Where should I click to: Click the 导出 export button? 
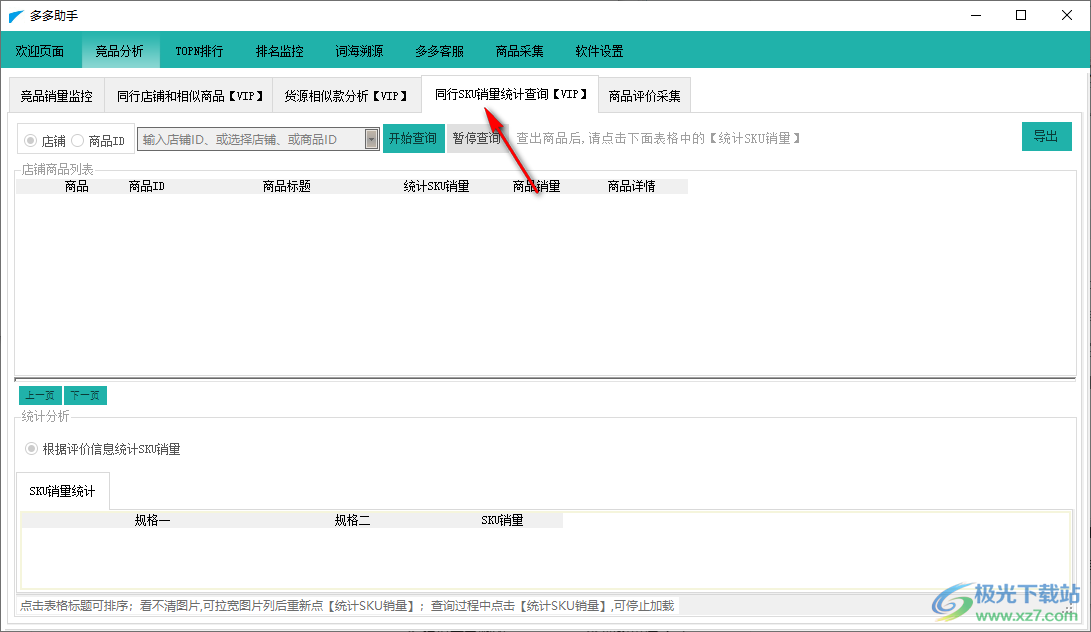(1046, 137)
